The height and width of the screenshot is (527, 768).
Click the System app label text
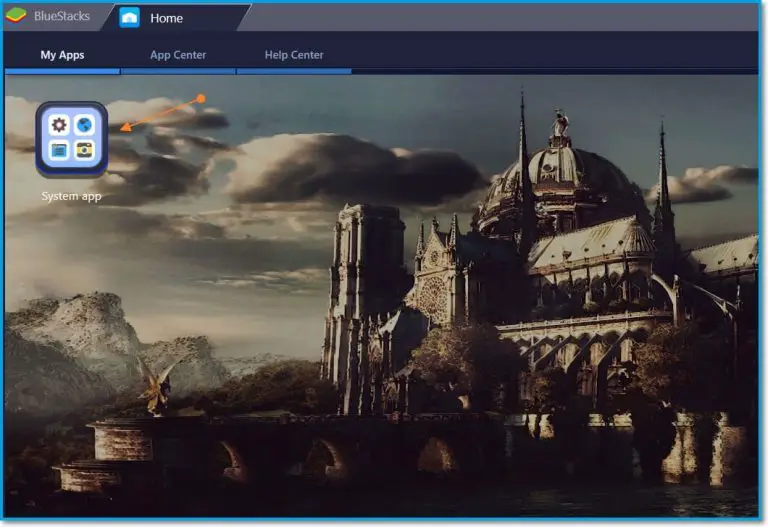click(x=72, y=196)
